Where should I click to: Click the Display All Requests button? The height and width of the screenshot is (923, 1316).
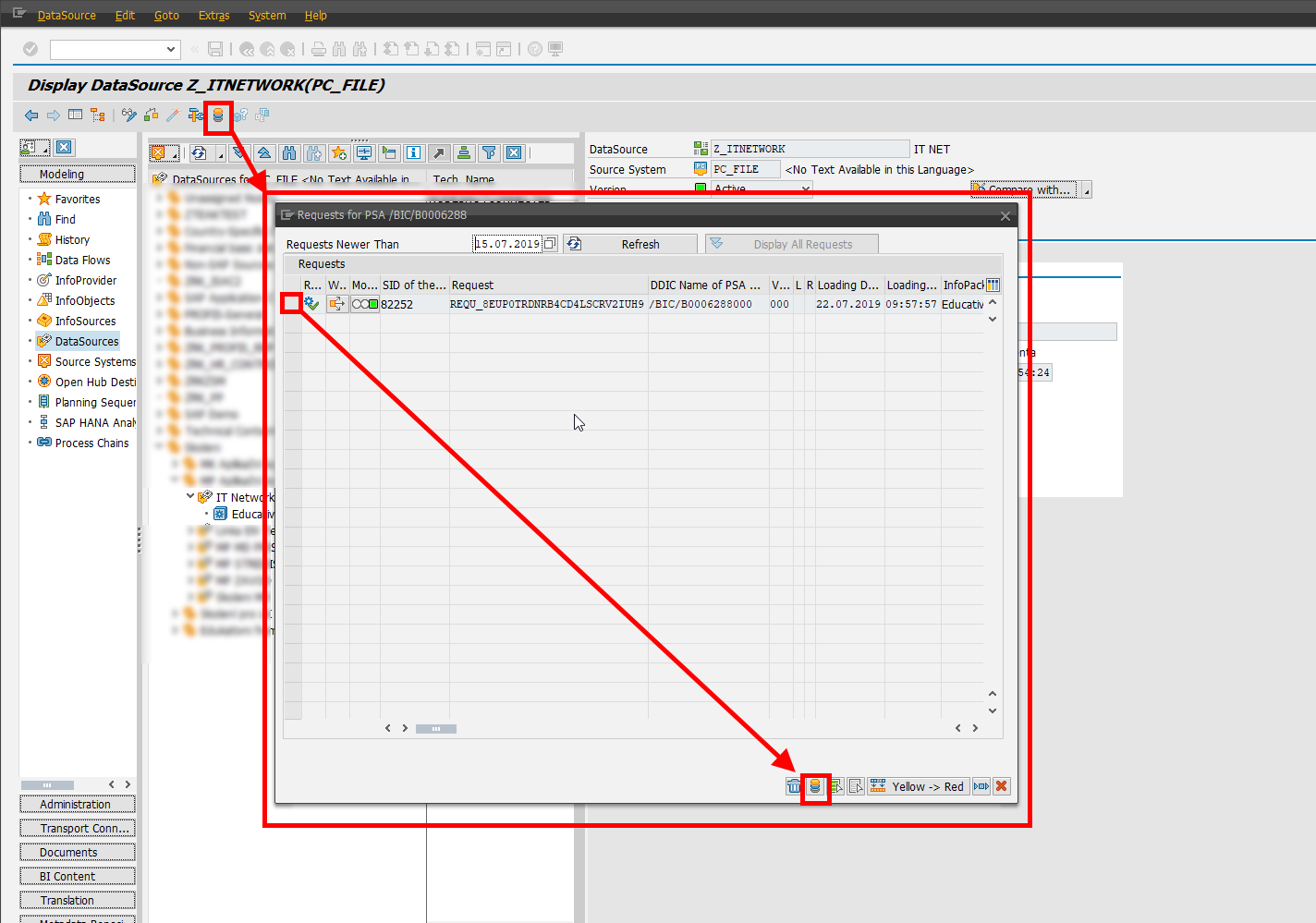click(x=792, y=244)
